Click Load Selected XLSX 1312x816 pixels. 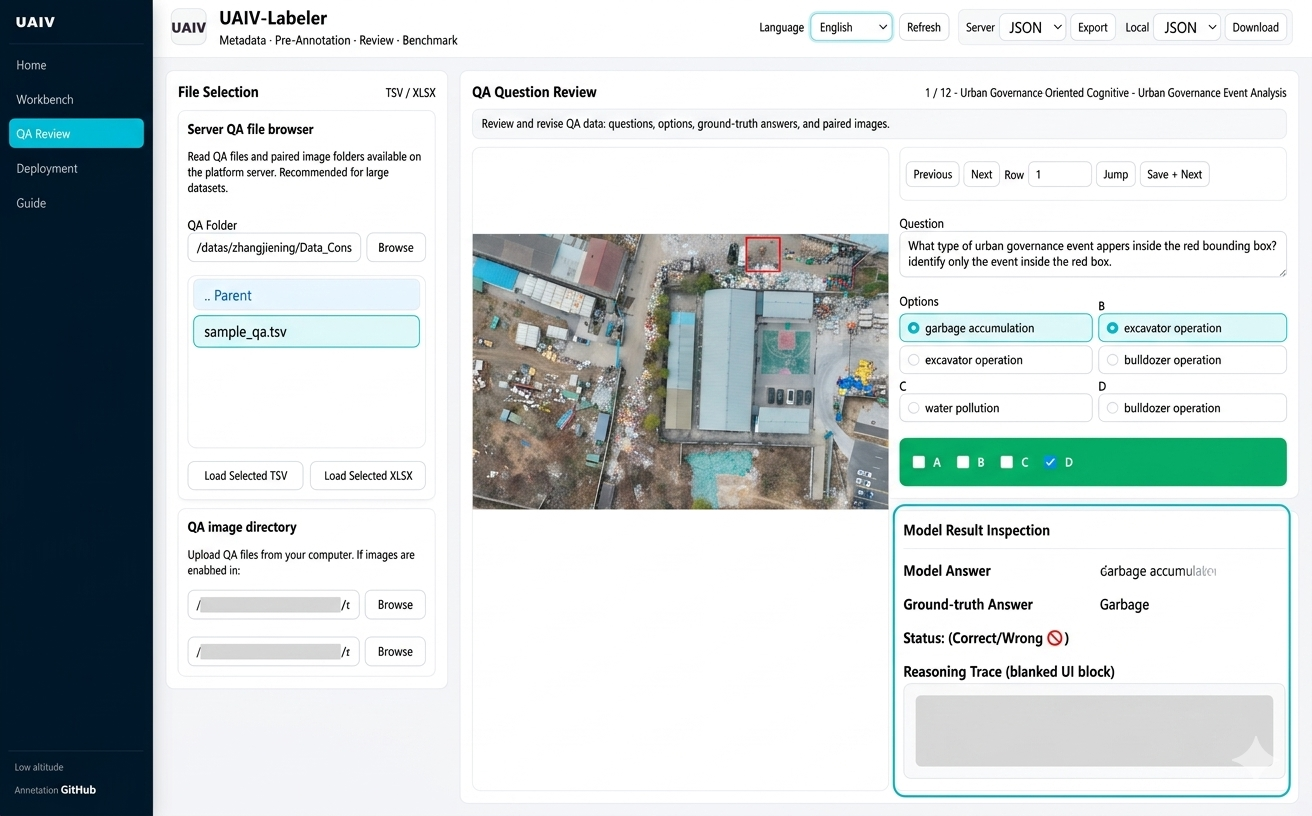[368, 475]
